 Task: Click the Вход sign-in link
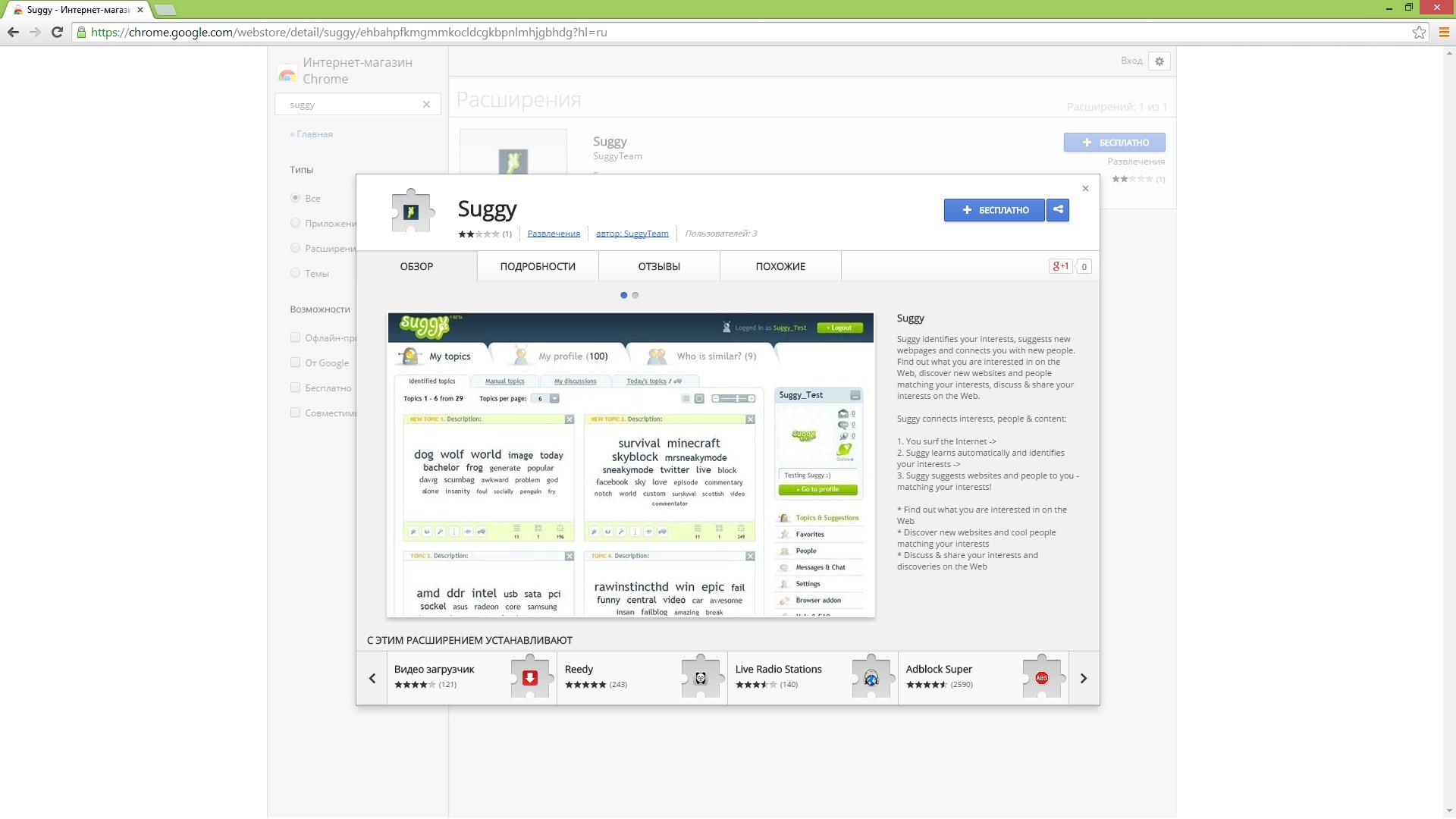tap(1131, 61)
